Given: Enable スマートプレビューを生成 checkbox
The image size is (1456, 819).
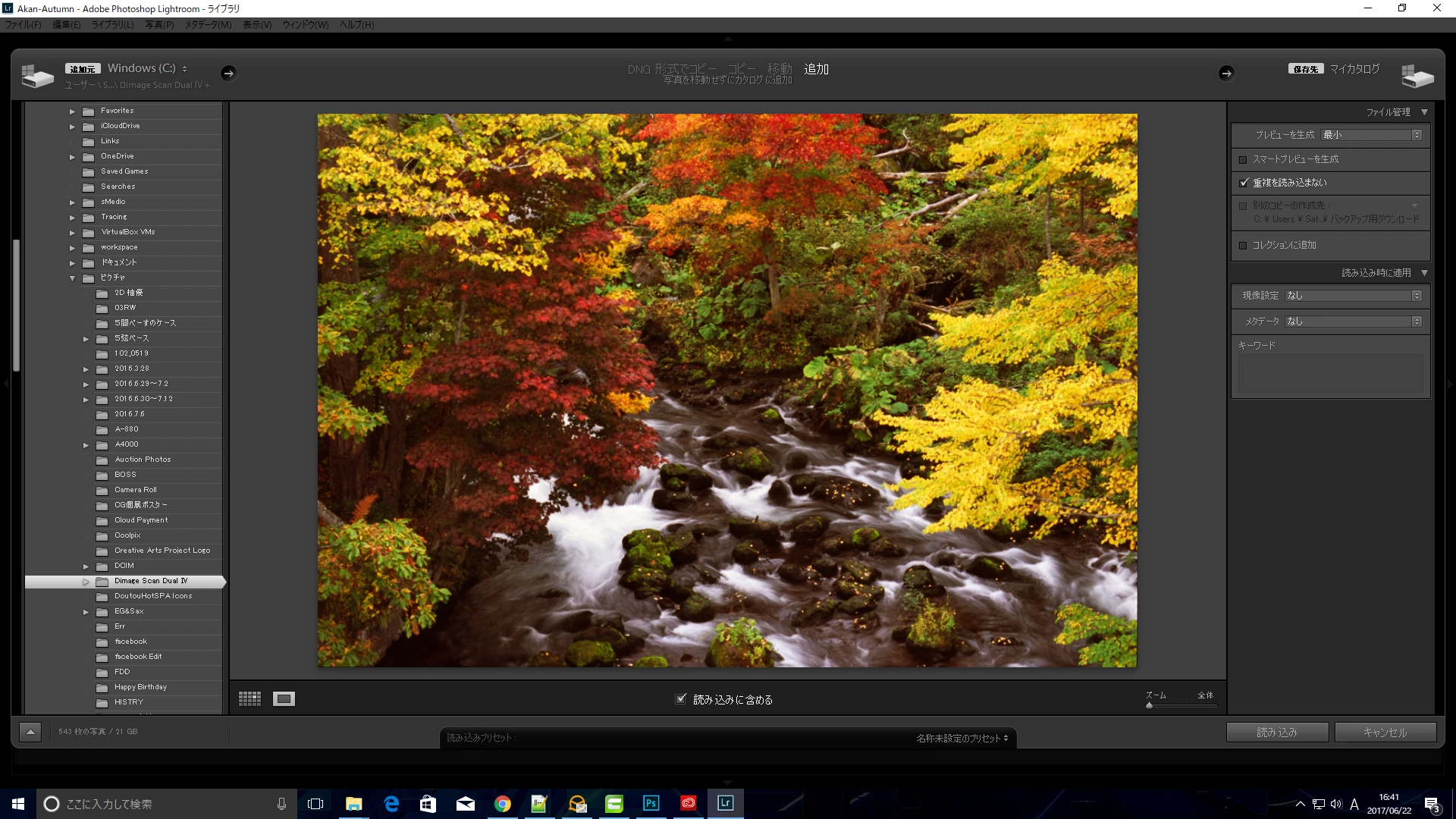Looking at the screenshot, I should point(1243,159).
